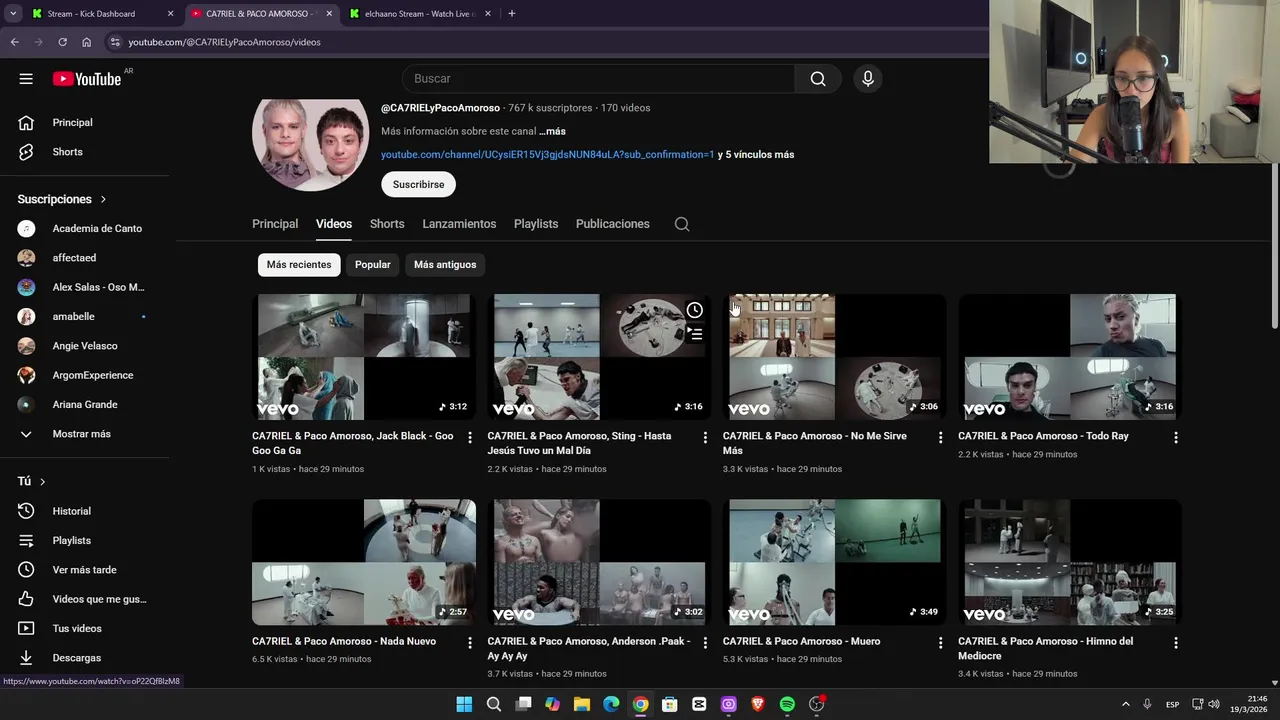Open options menu for Ay Ay Ay video

coord(705,643)
